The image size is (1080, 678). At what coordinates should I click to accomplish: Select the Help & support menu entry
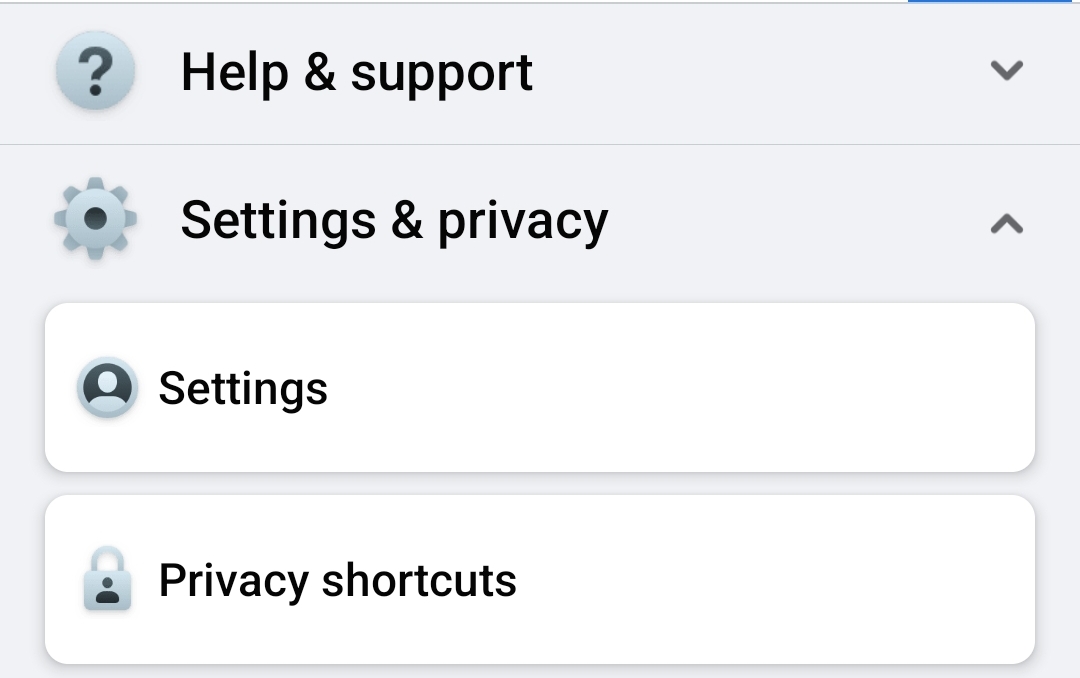coord(358,70)
